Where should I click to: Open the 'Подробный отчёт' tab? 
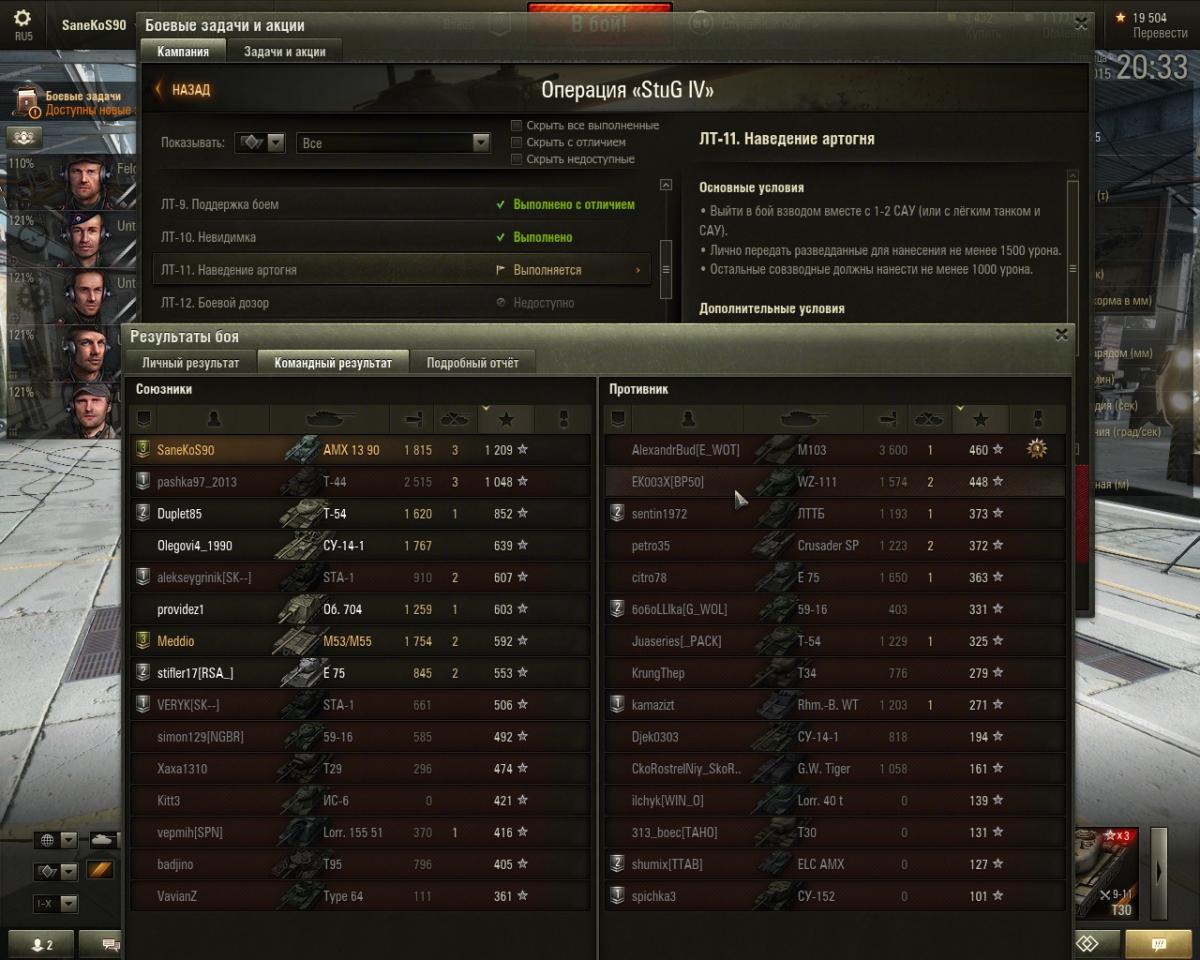pos(473,363)
